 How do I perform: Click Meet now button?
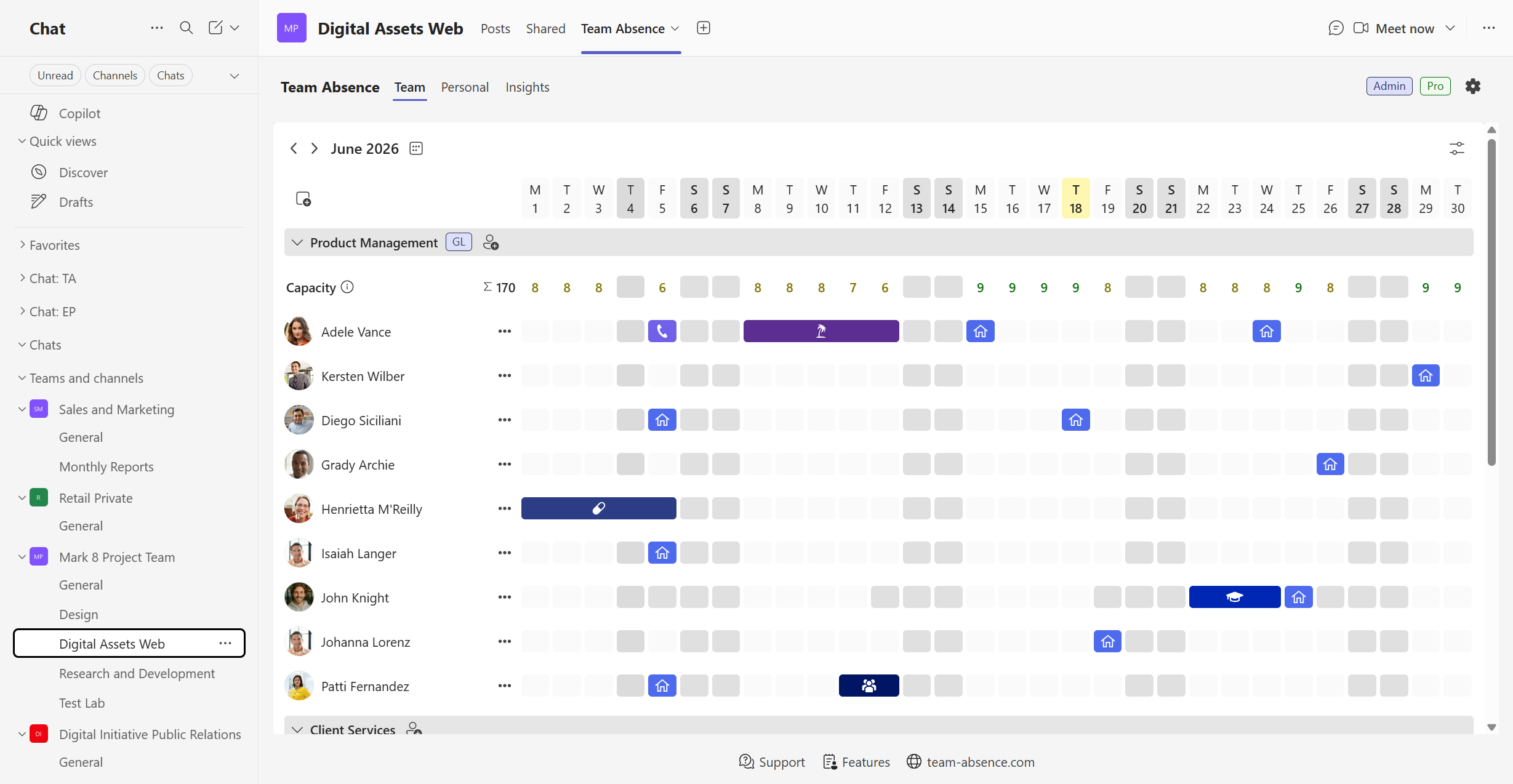coord(1394,28)
